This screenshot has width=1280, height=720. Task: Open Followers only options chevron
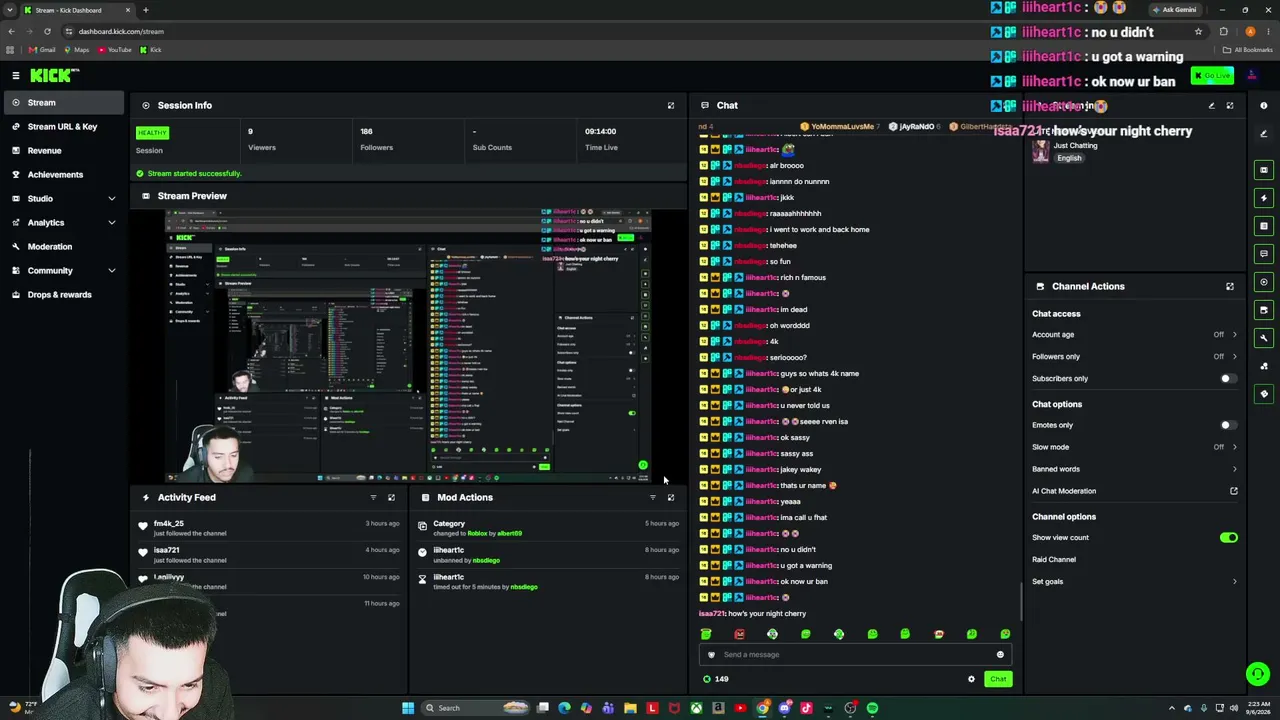(x=1234, y=357)
